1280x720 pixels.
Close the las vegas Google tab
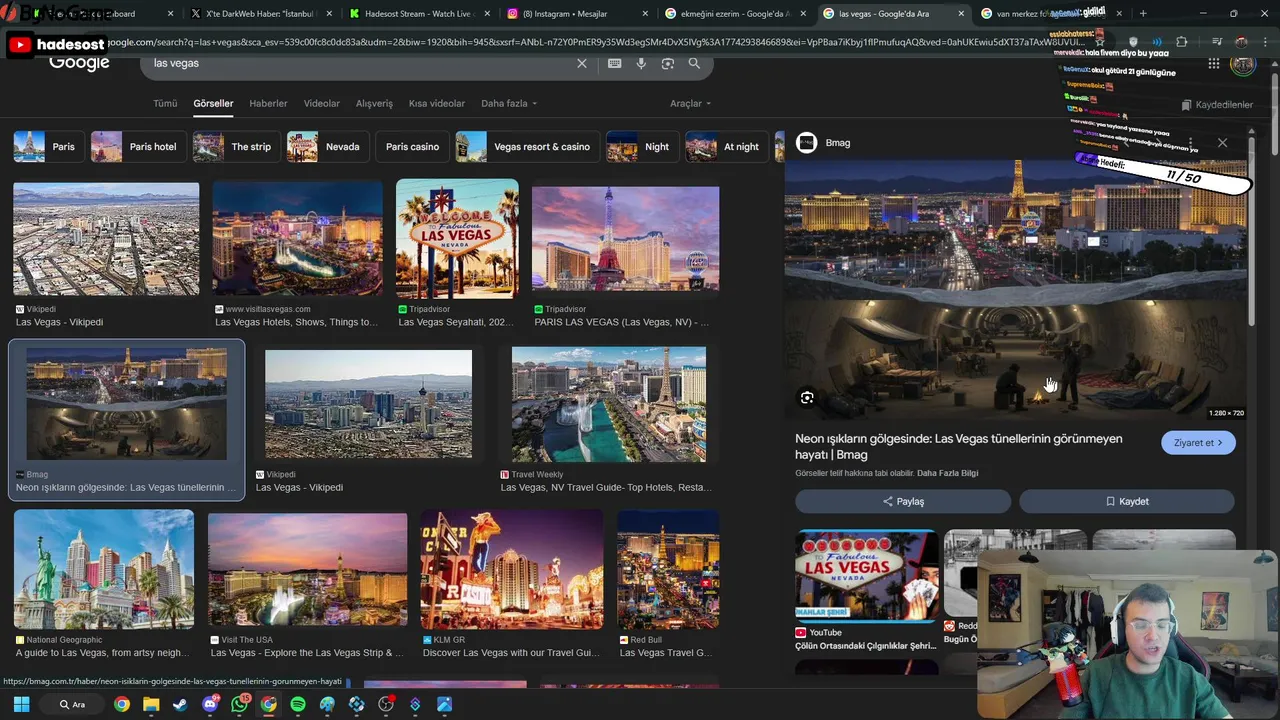(962, 14)
